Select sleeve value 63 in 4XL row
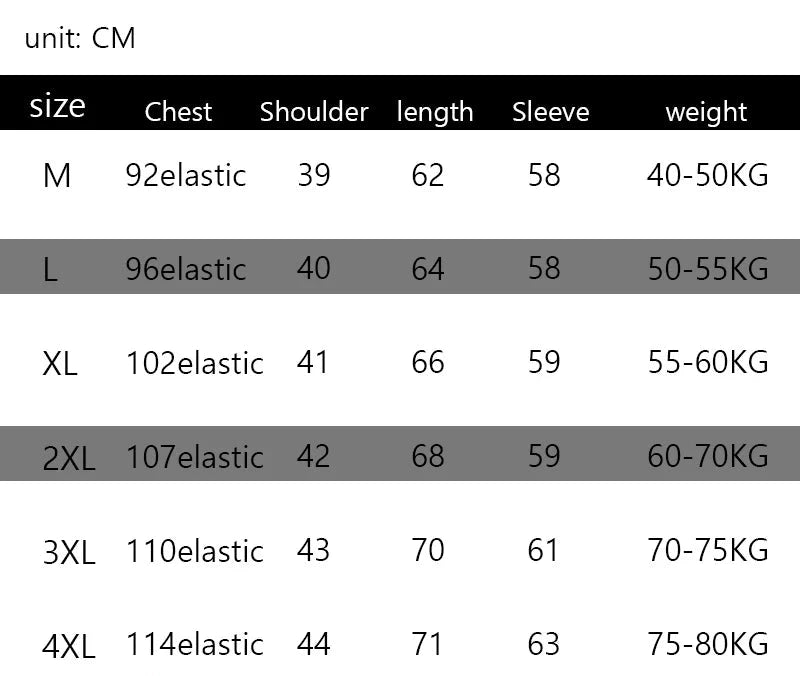 [x=544, y=645]
